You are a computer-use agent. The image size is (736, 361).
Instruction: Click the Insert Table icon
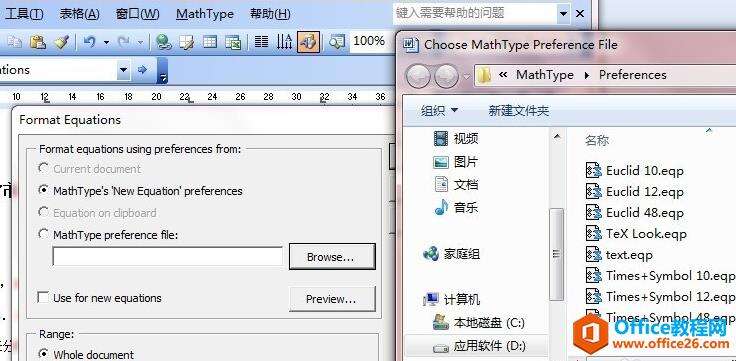[x=210, y=42]
